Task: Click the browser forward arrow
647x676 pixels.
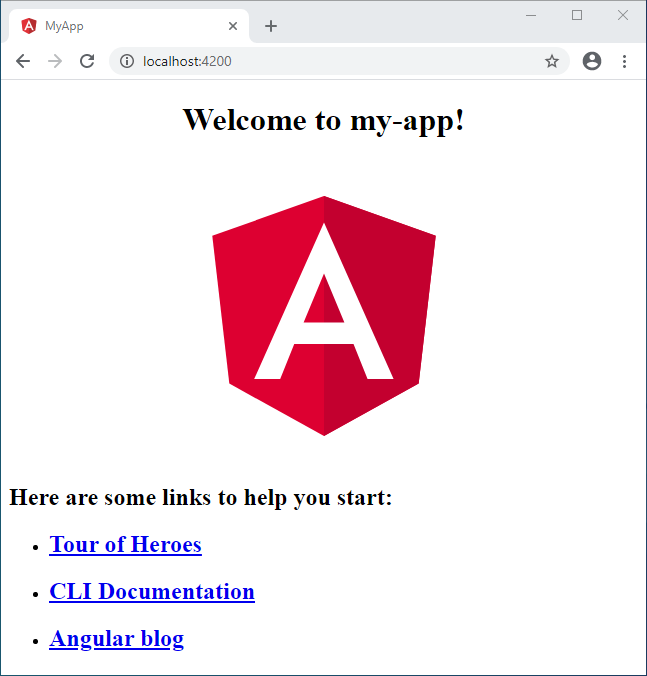Action: tap(55, 61)
